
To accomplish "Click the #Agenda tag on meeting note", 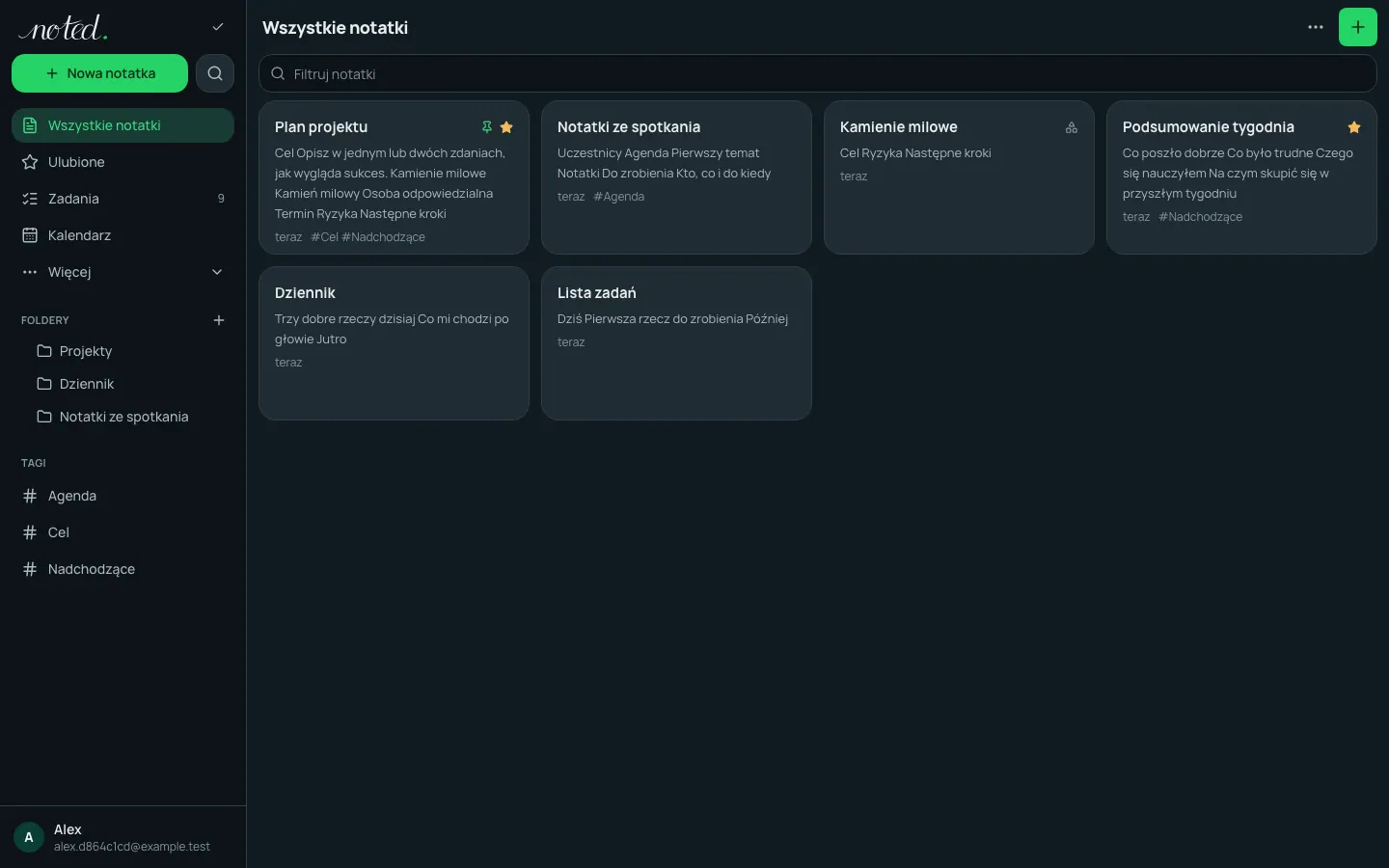I will click(619, 197).
